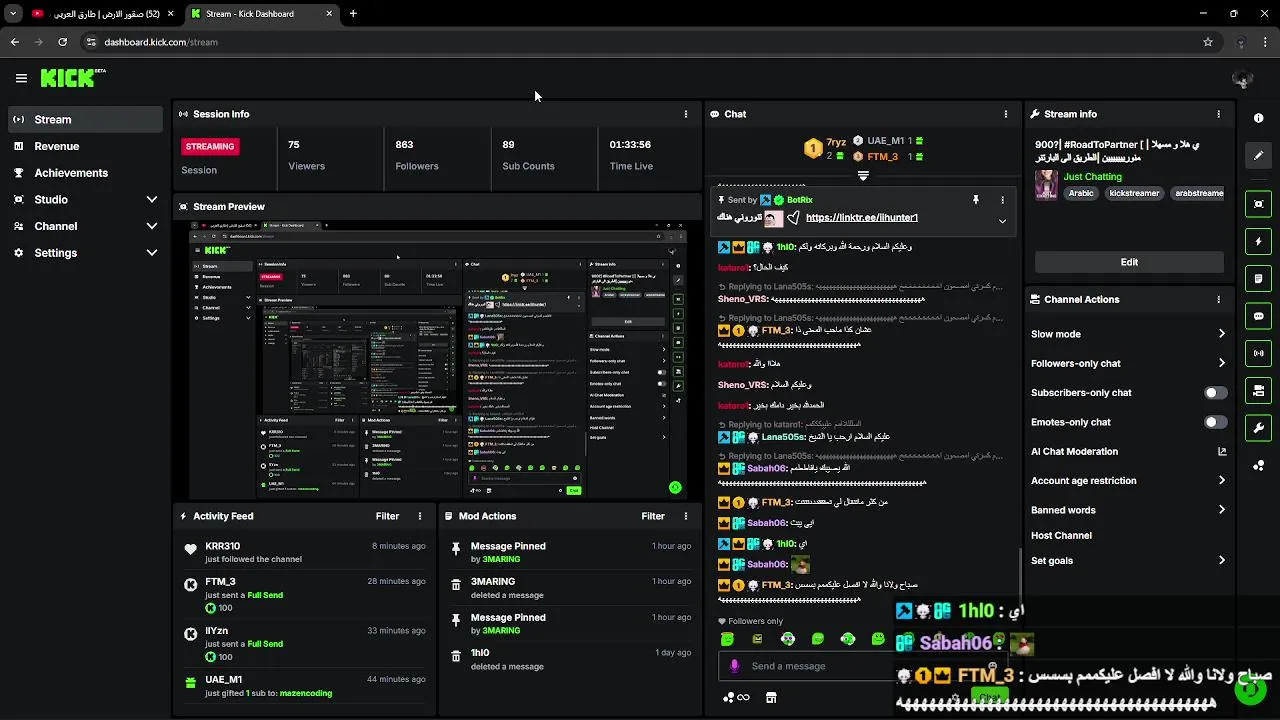1280x720 pixels.
Task: Toggle the stream preview widget icon
Action: point(1258,204)
